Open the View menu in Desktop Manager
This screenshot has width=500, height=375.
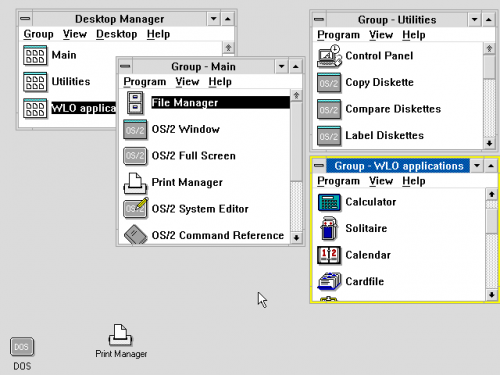[75, 34]
